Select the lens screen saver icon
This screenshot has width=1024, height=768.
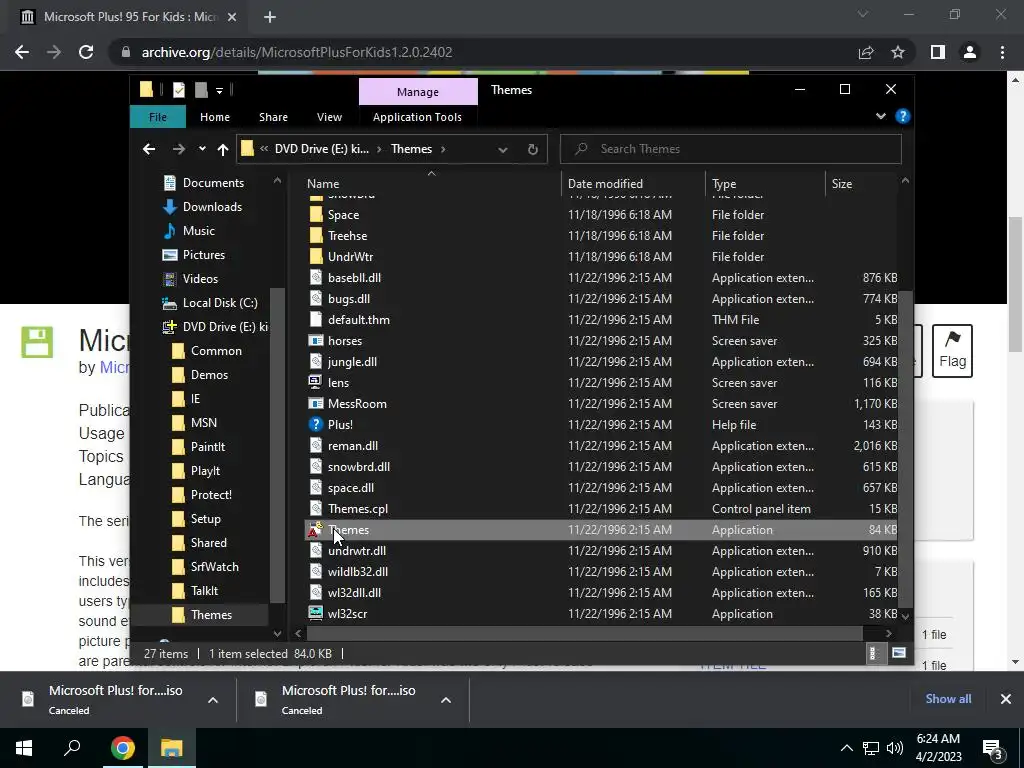click(315, 383)
